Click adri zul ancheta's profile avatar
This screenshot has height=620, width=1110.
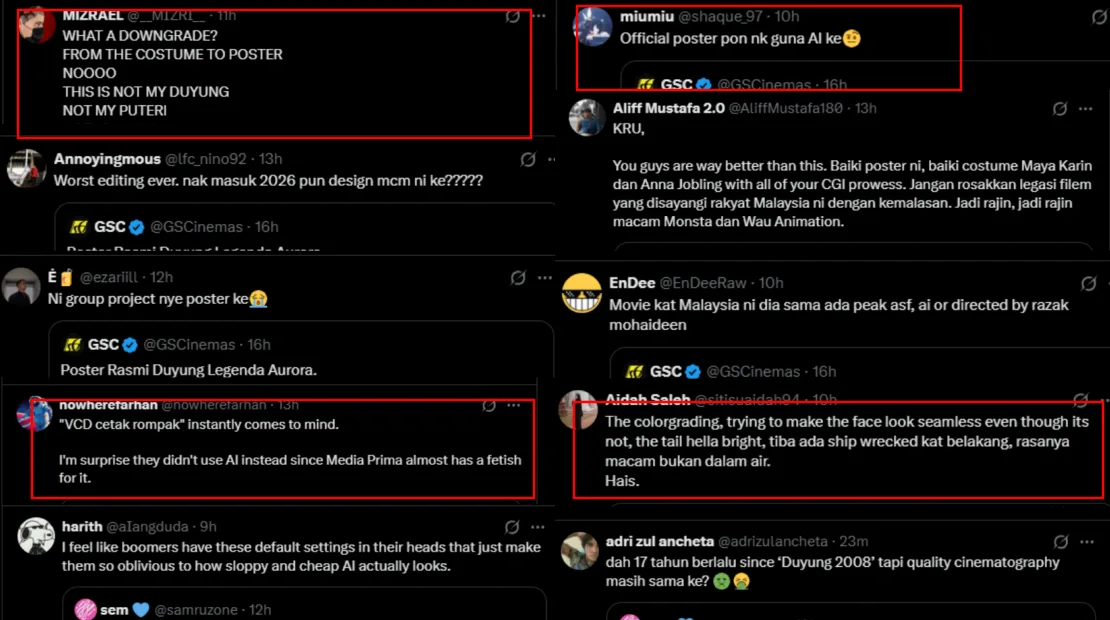580,552
